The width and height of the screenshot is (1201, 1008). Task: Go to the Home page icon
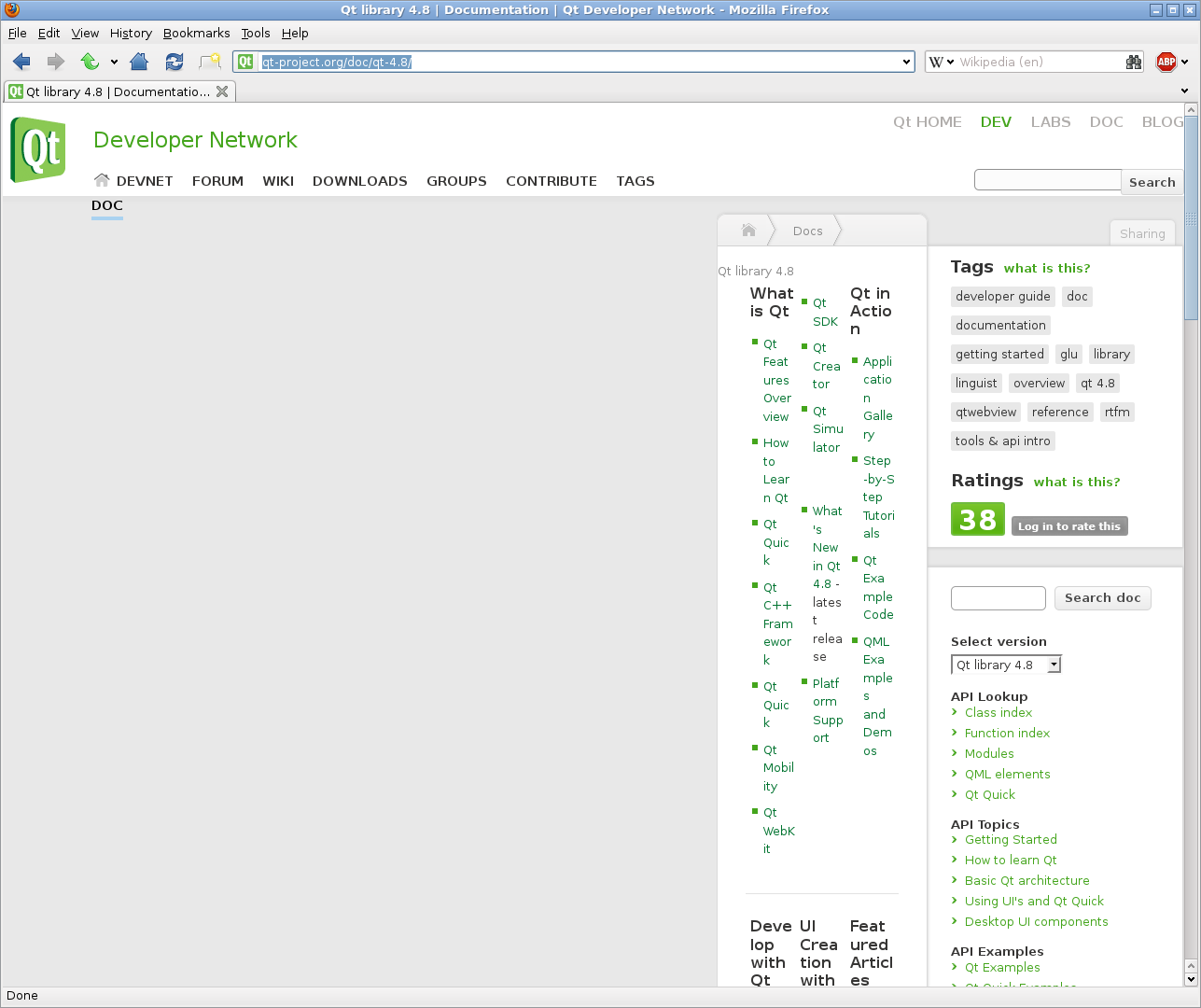[139, 62]
